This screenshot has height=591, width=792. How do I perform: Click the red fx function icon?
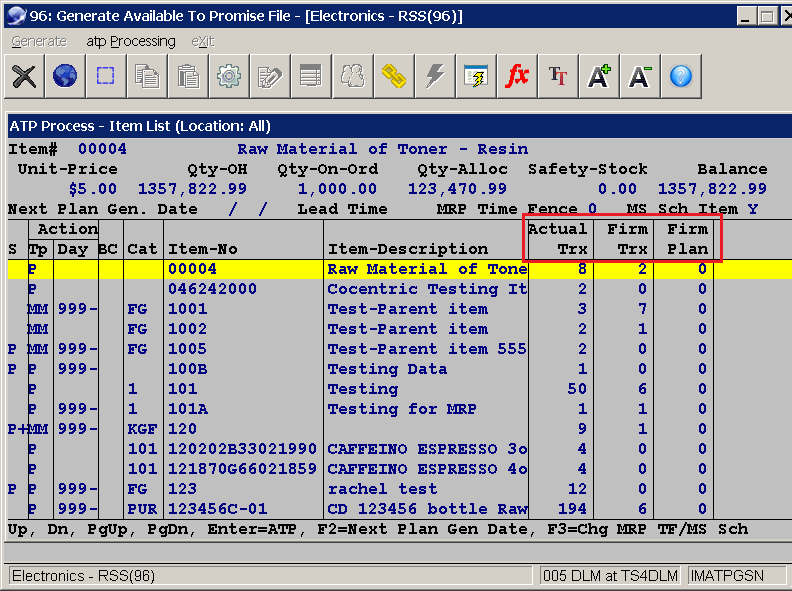(x=517, y=77)
